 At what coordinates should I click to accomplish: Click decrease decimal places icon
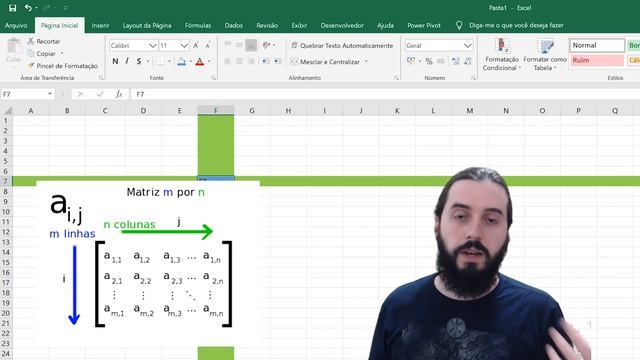click(468, 61)
